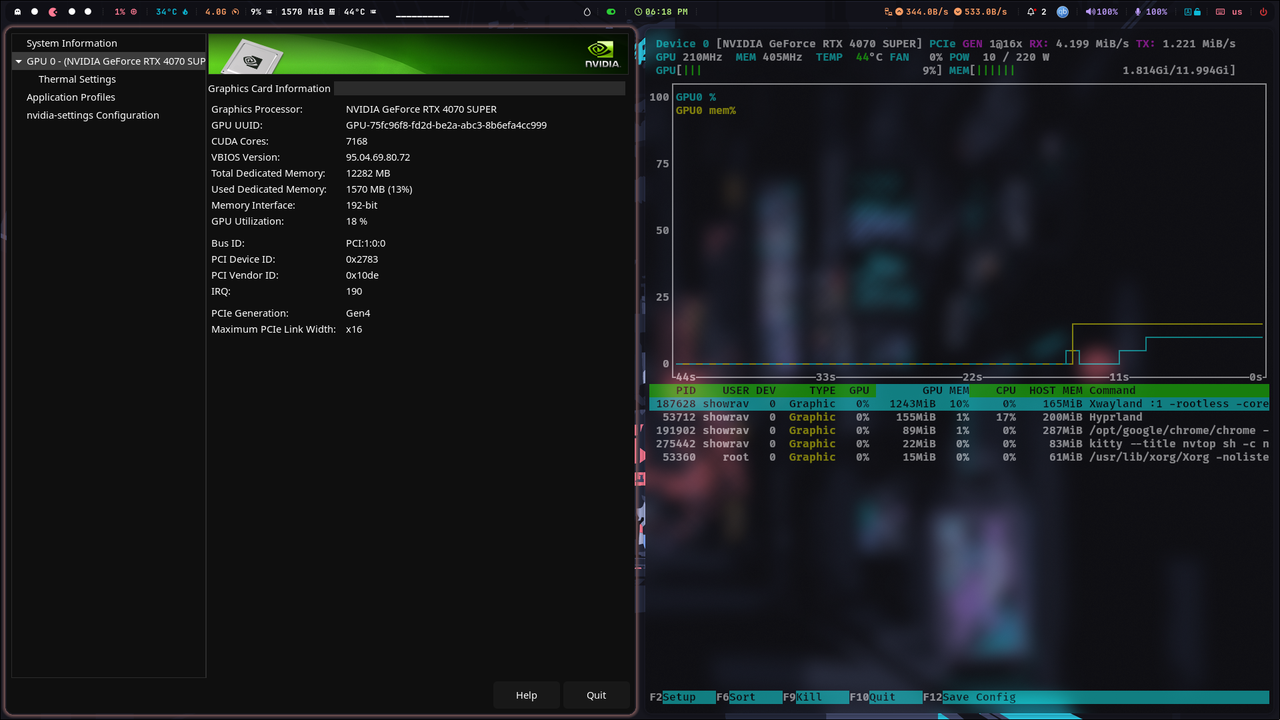Switch the green toggle in the status bar
Screen dimensions: 1280x720
[612, 11]
